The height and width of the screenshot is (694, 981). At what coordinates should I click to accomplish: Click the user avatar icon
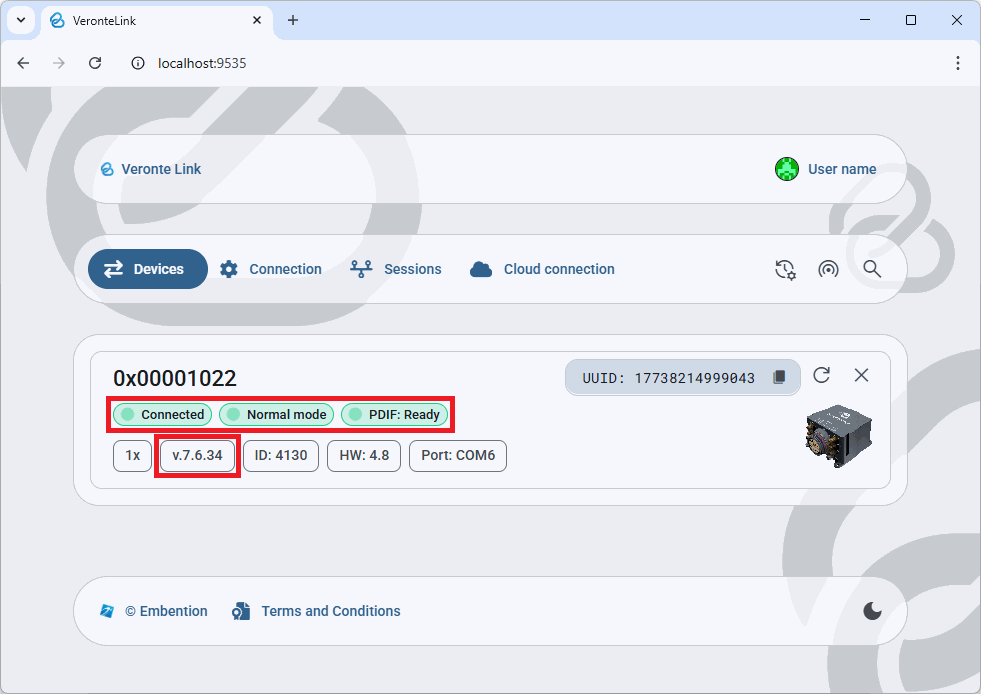[787, 169]
